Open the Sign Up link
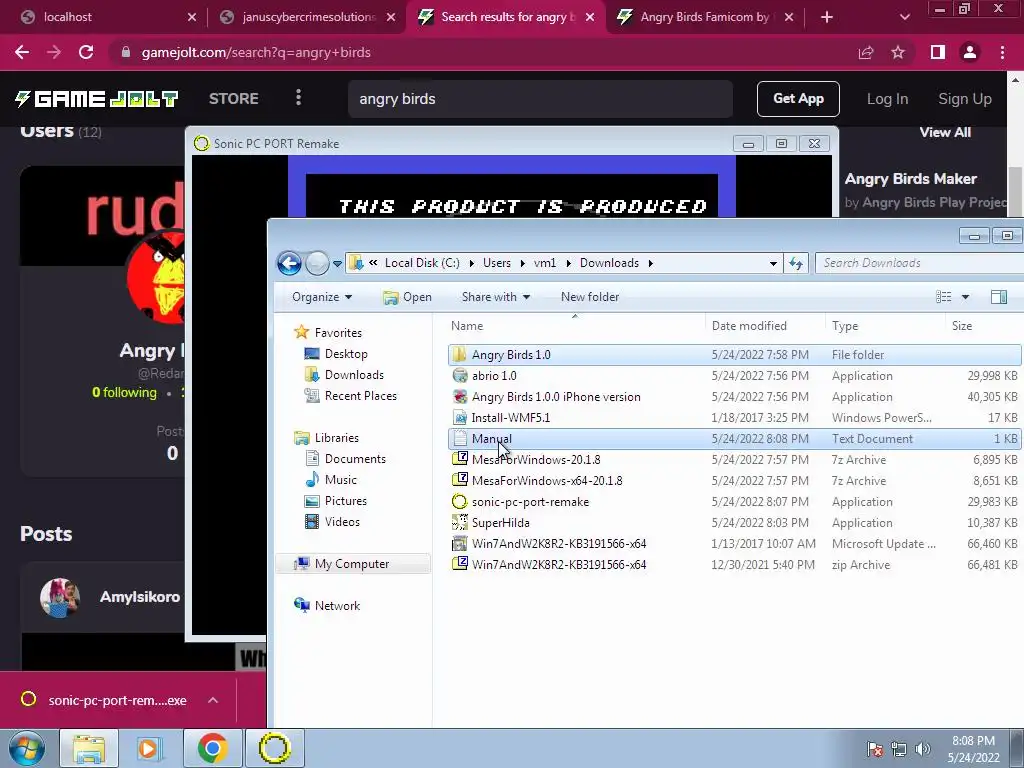The height and width of the screenshot is (768, 1024). click(x=965, y=99)
